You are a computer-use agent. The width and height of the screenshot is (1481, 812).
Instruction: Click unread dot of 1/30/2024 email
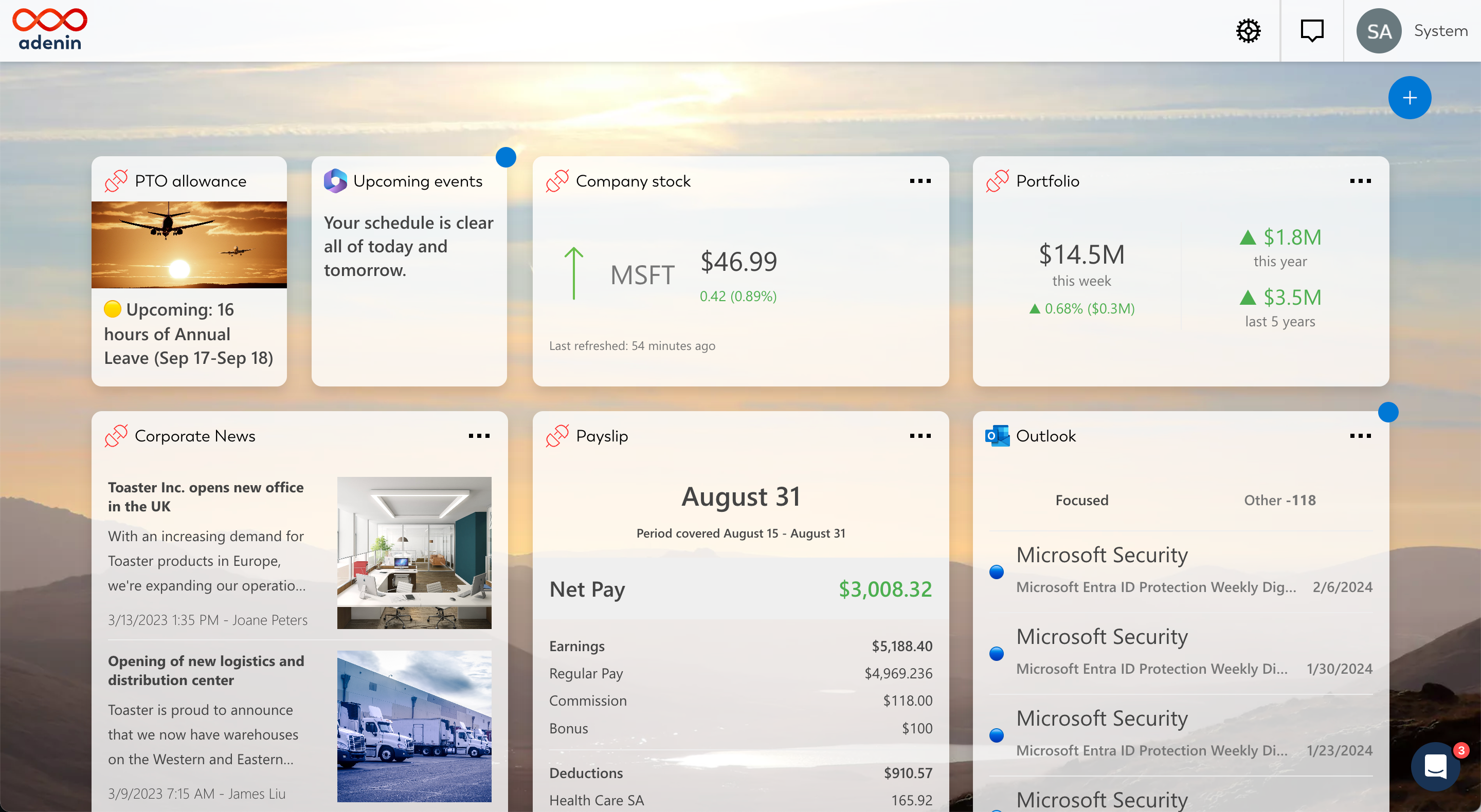click(x=997, y=653)
